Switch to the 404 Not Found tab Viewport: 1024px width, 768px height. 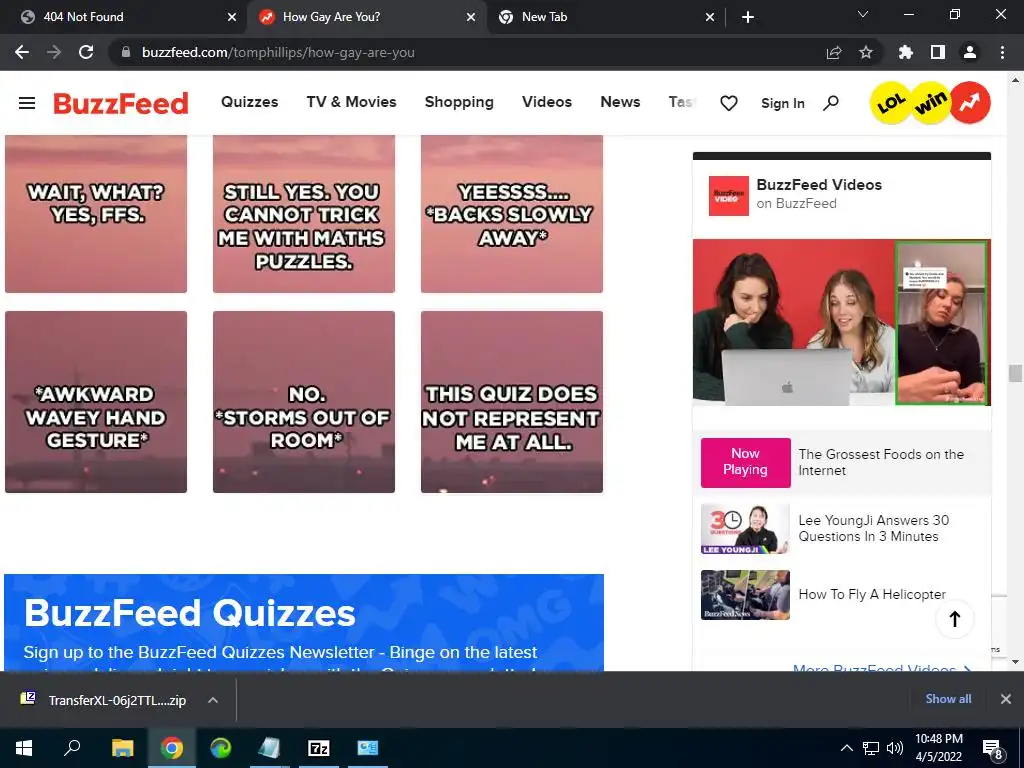124,17
